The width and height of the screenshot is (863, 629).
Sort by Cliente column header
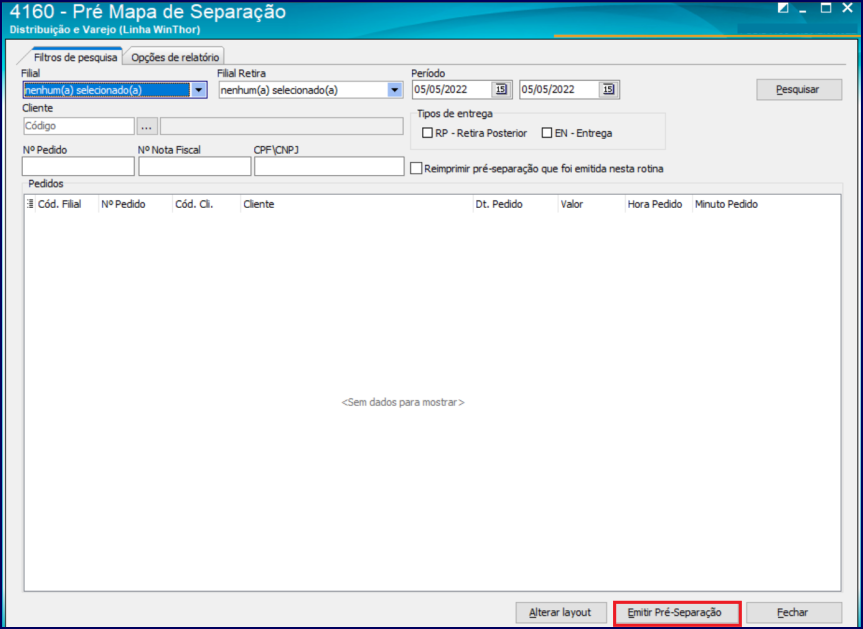click(x=357, y=204)
